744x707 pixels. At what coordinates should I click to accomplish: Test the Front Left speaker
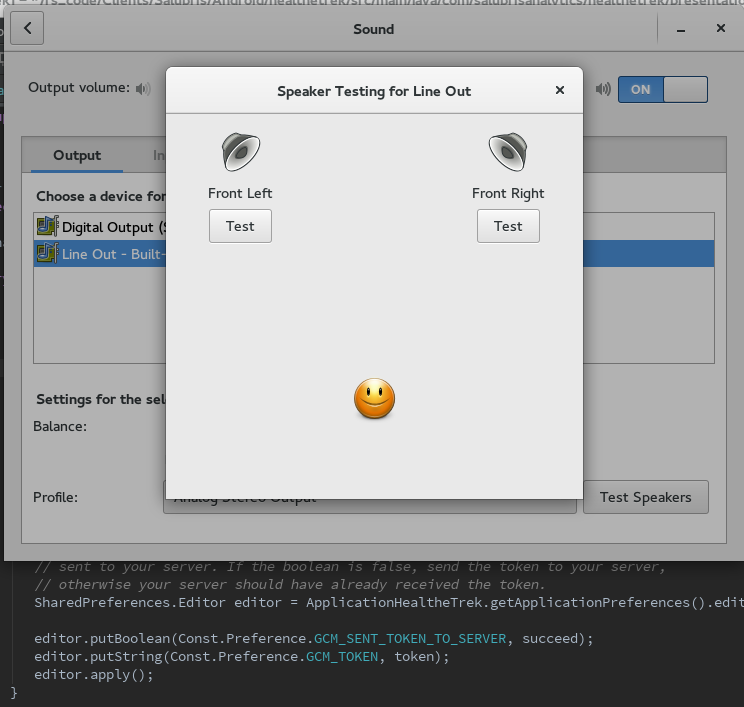(240, 226)
